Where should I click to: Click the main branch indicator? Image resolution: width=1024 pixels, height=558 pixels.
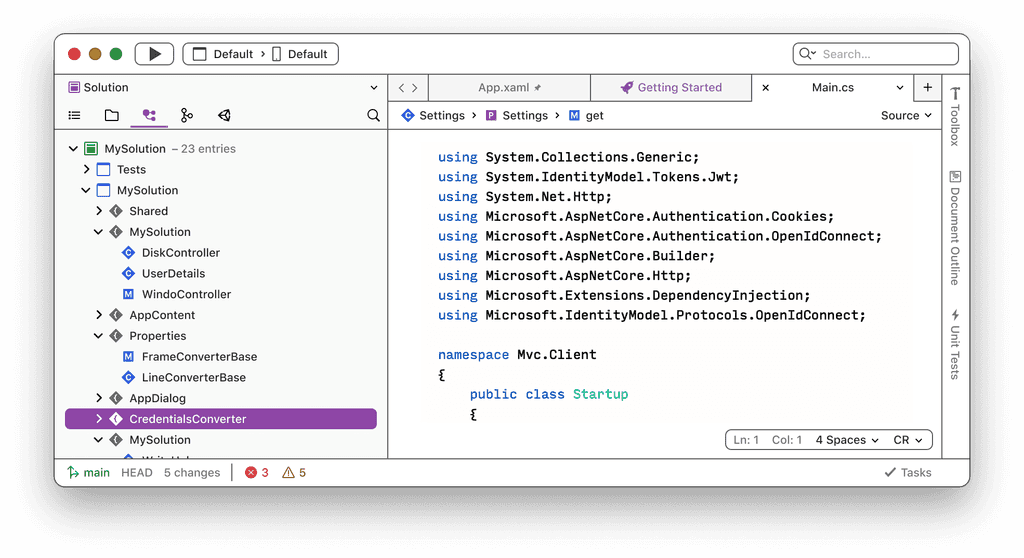point(89,472)
